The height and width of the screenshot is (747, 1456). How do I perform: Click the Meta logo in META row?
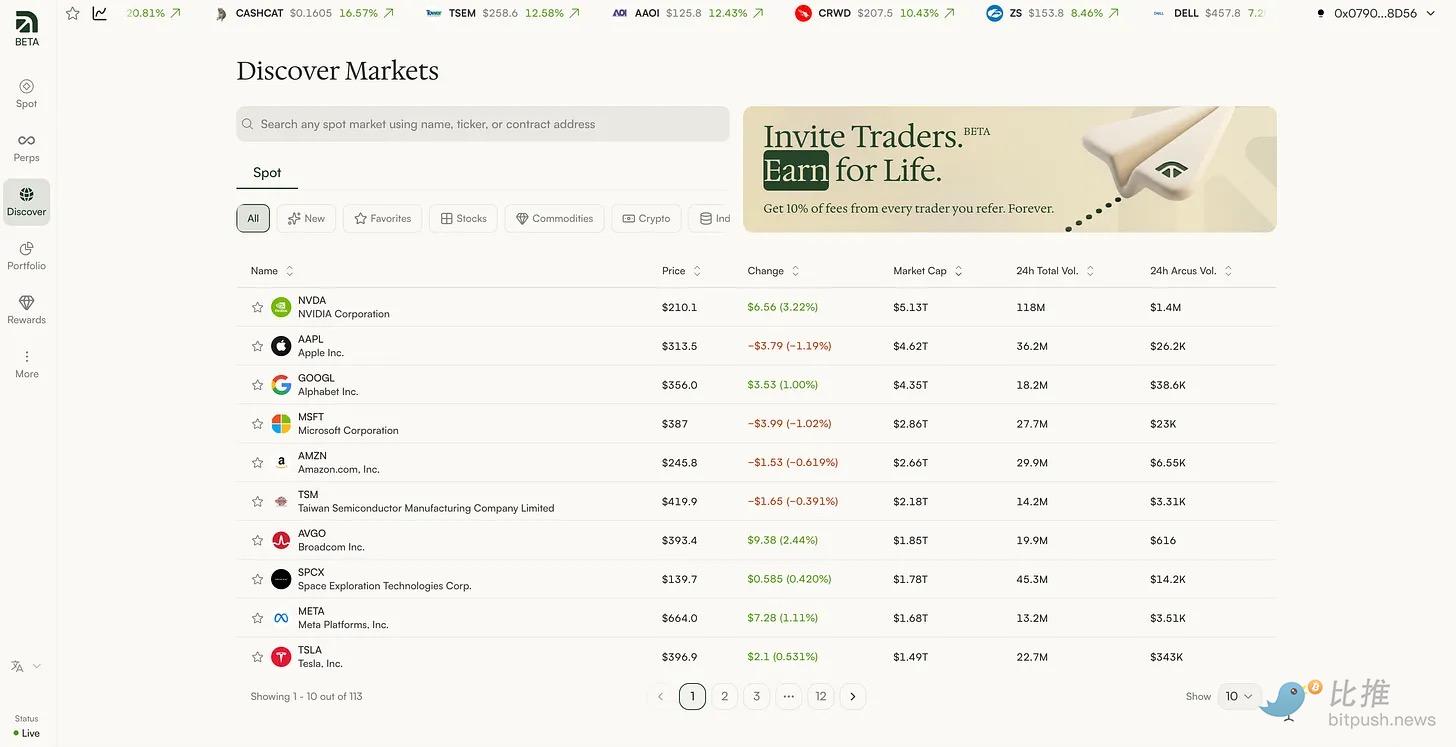point(281,618)
